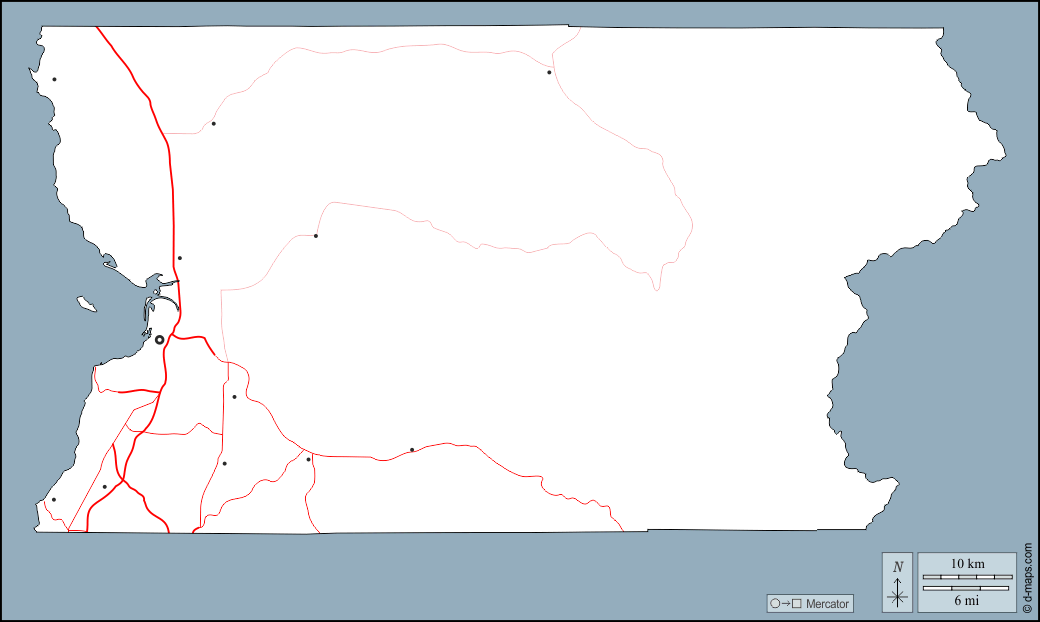1040x622 pixels.
Task: Select the northeastern-most city dot on thin road
Action: pos(549,72)
